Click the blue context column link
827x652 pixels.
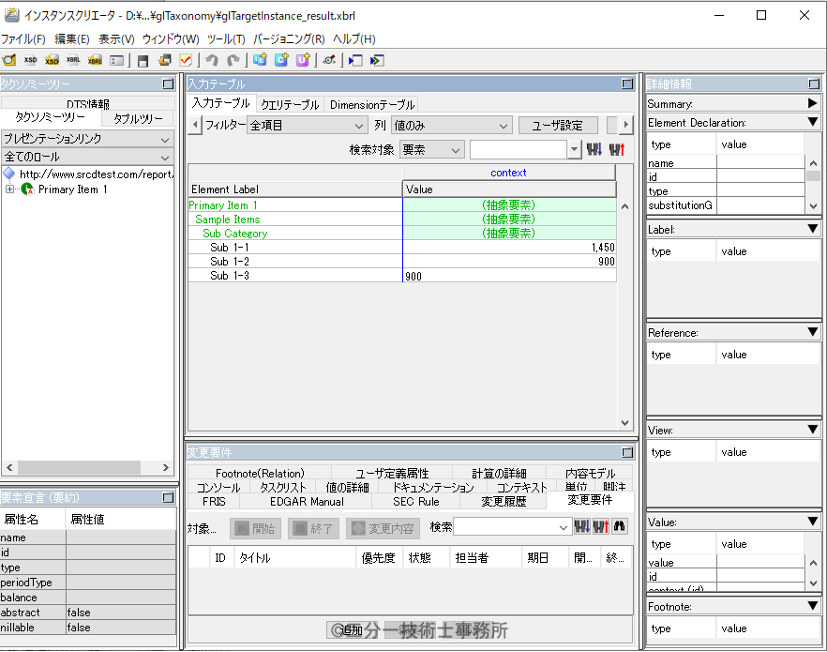coord(508,172)
